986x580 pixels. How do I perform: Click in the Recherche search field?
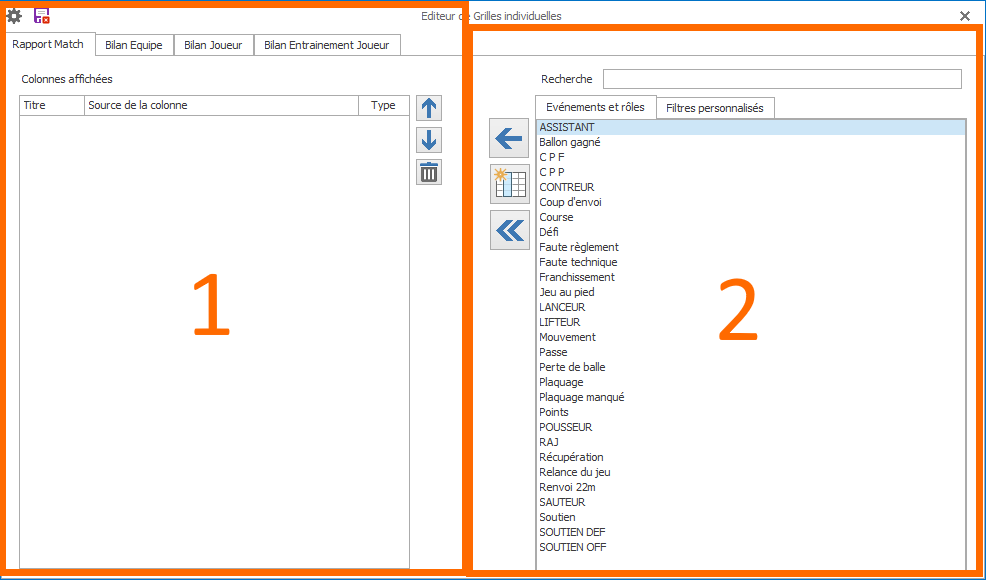tap(781, 79)
